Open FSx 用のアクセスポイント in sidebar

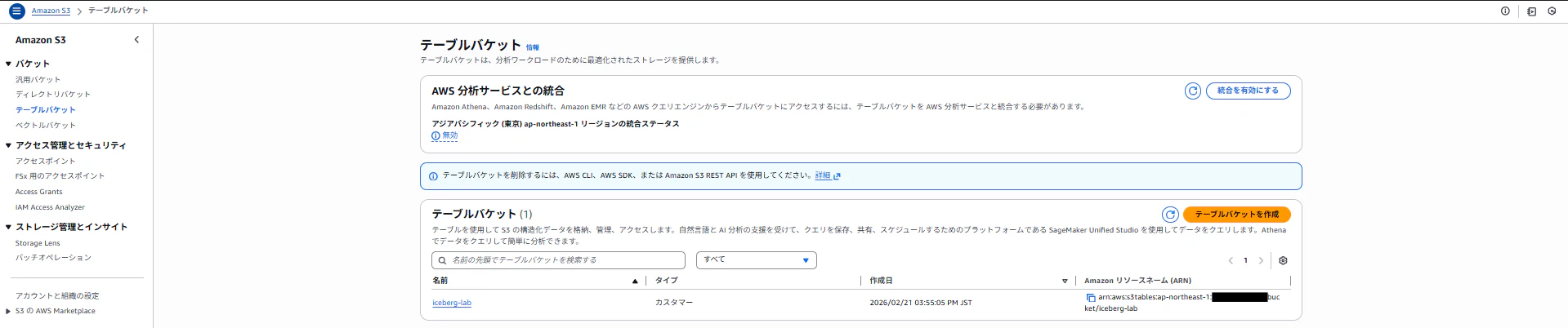60,175
